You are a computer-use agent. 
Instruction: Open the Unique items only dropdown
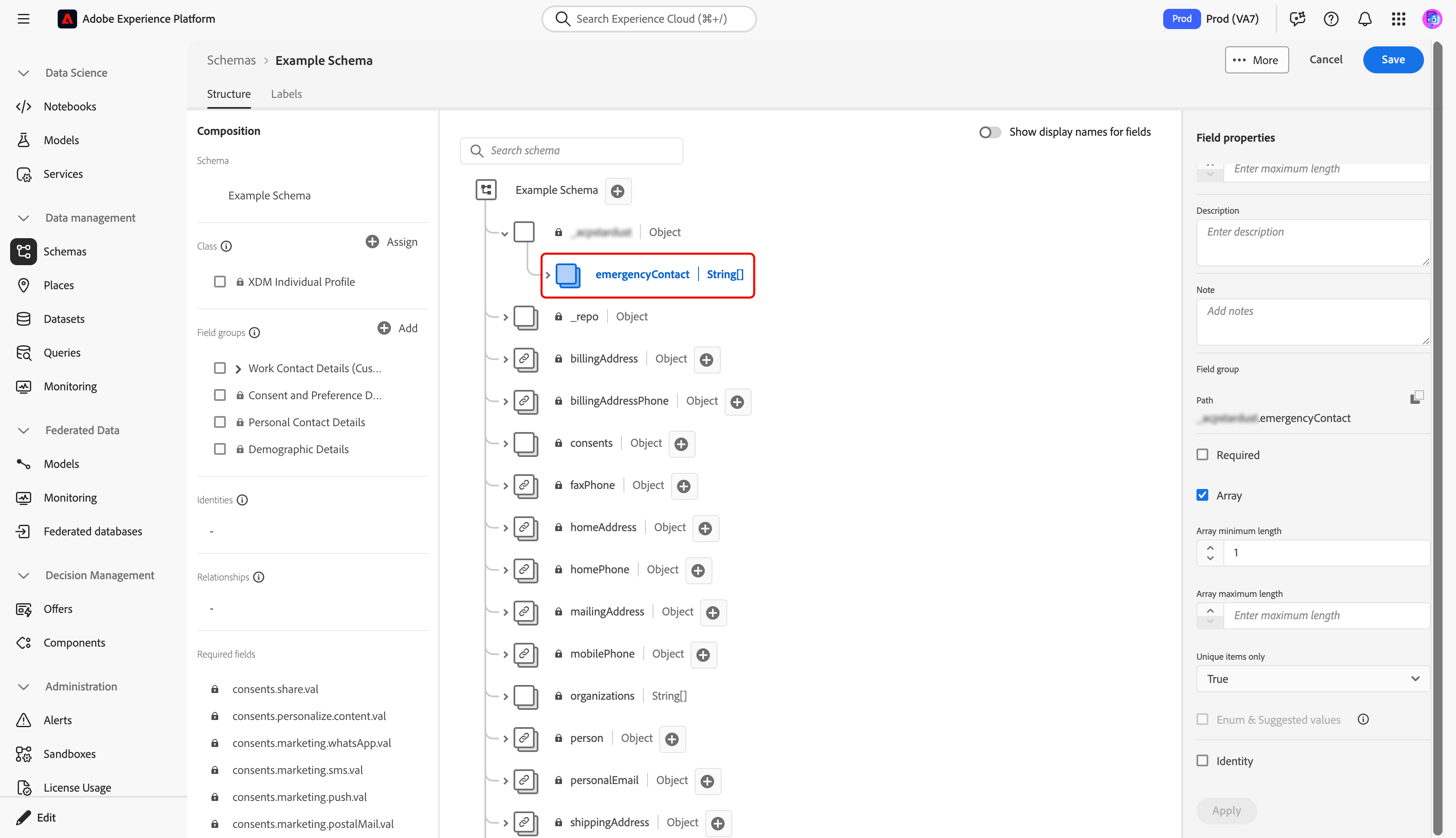tap(1313, 679)
